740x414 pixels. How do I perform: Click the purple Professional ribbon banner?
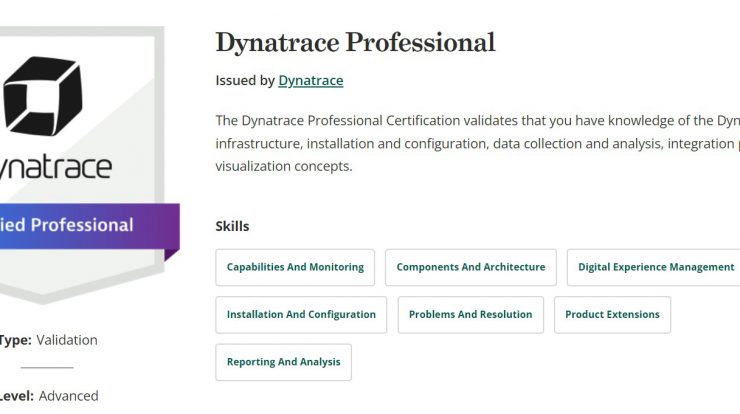point(90,226)
